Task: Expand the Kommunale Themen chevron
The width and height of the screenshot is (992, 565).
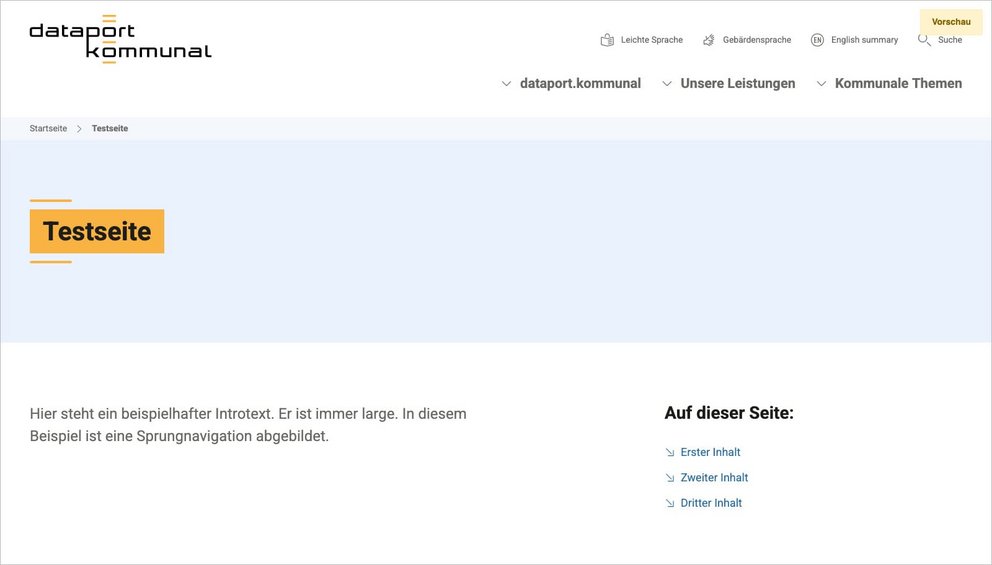Action: point(821,84)
